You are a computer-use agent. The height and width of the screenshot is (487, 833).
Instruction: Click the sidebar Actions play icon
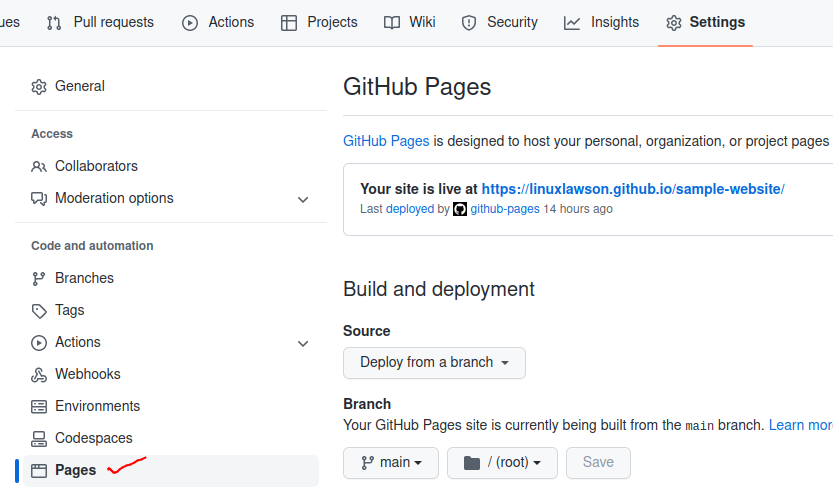tap(39, 343)
